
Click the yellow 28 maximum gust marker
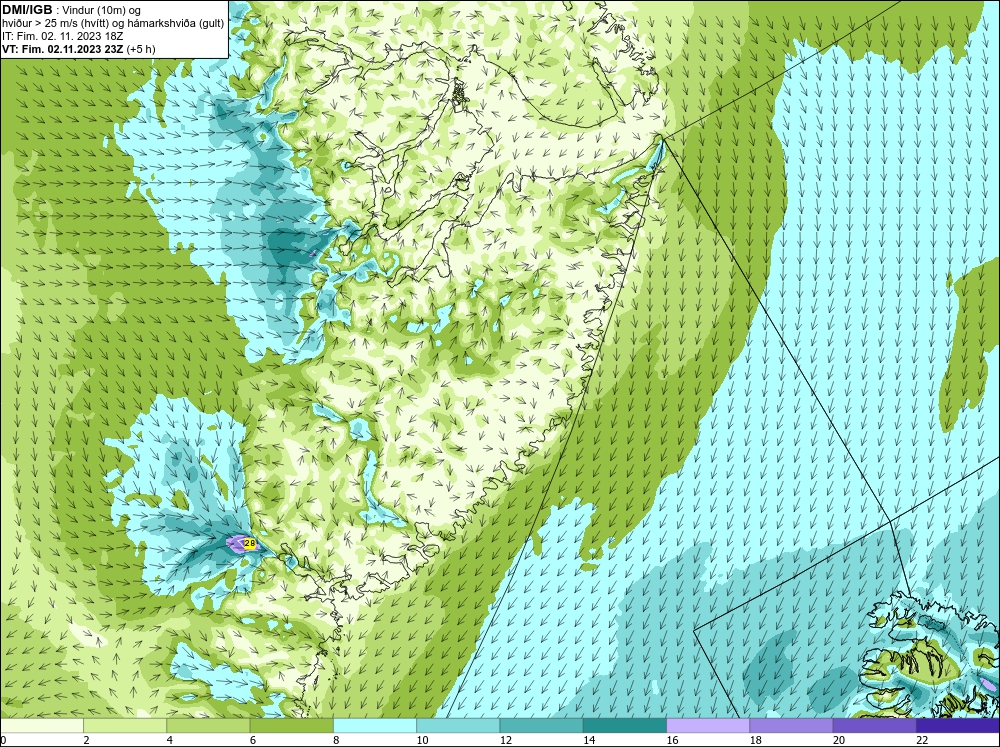250,544
